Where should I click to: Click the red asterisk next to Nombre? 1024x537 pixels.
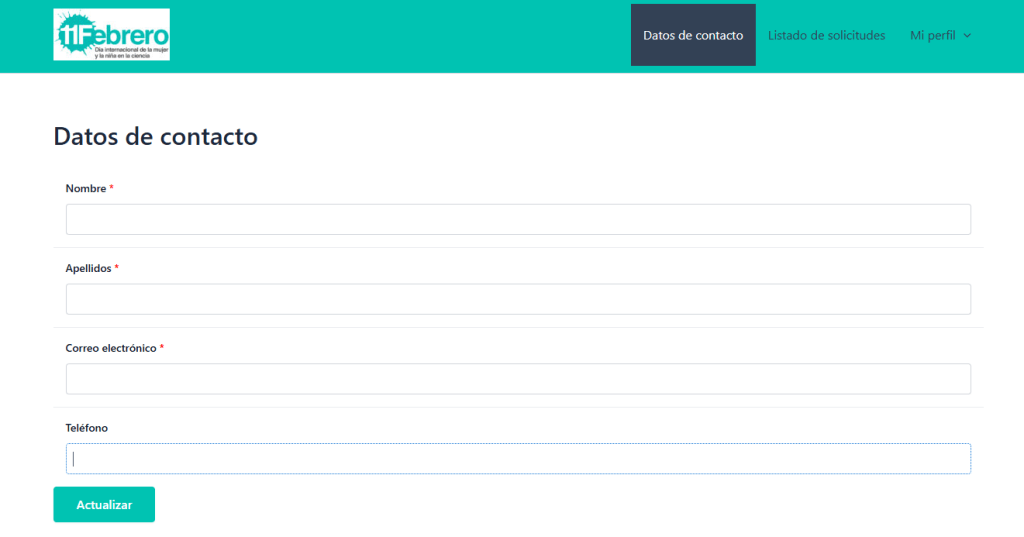tap(112, 188)
